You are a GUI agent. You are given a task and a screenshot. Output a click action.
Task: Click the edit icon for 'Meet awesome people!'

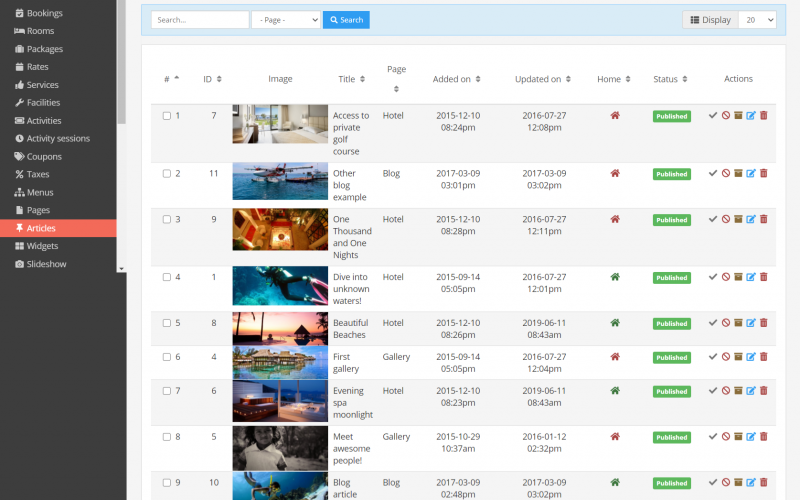pos(751,437)
